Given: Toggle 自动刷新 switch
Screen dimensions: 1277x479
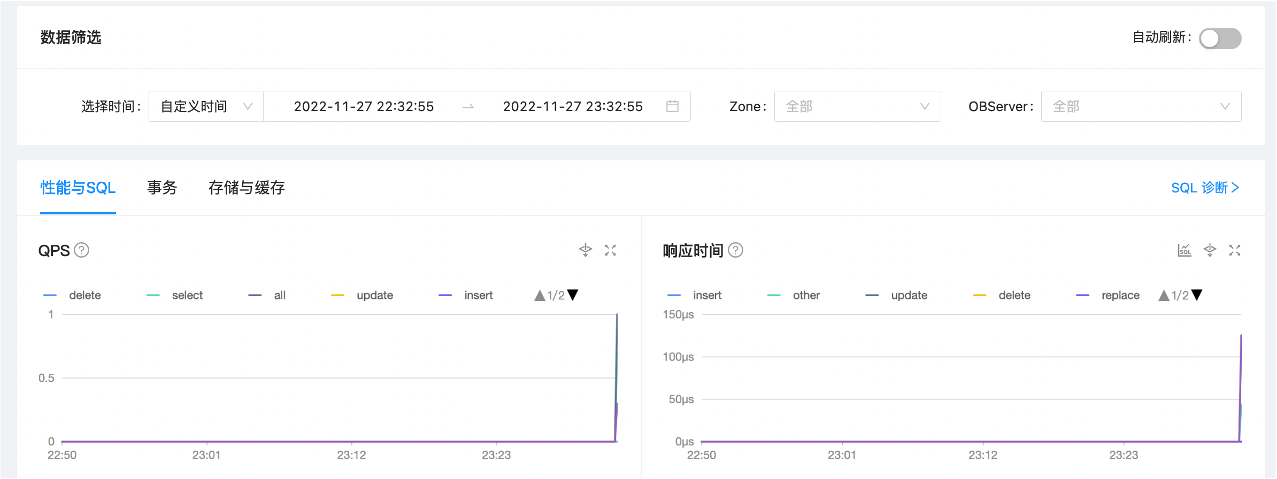Looking at the screenshot, I should click(1220, 38).
